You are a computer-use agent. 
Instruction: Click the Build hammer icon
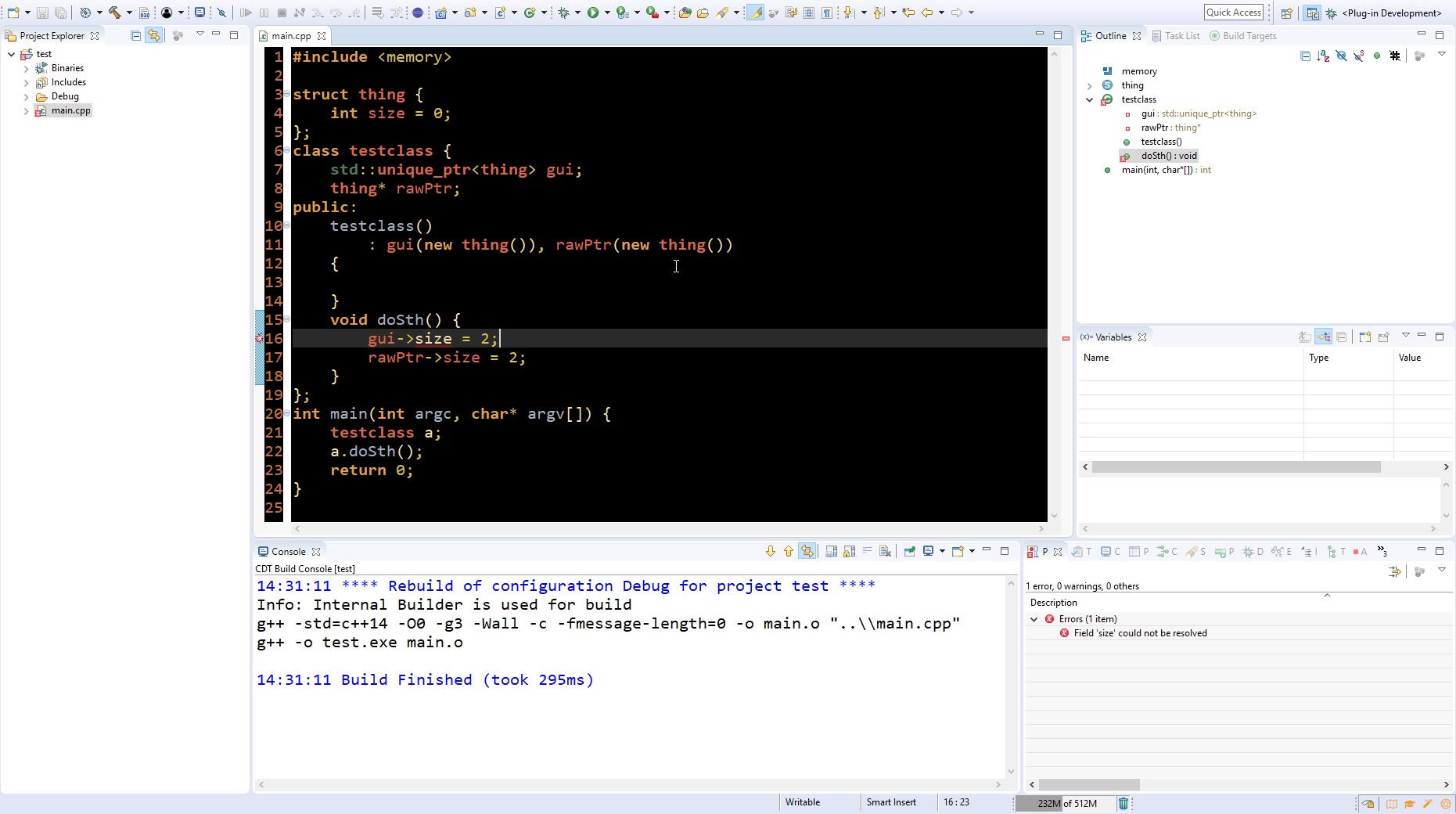[114, 13]
